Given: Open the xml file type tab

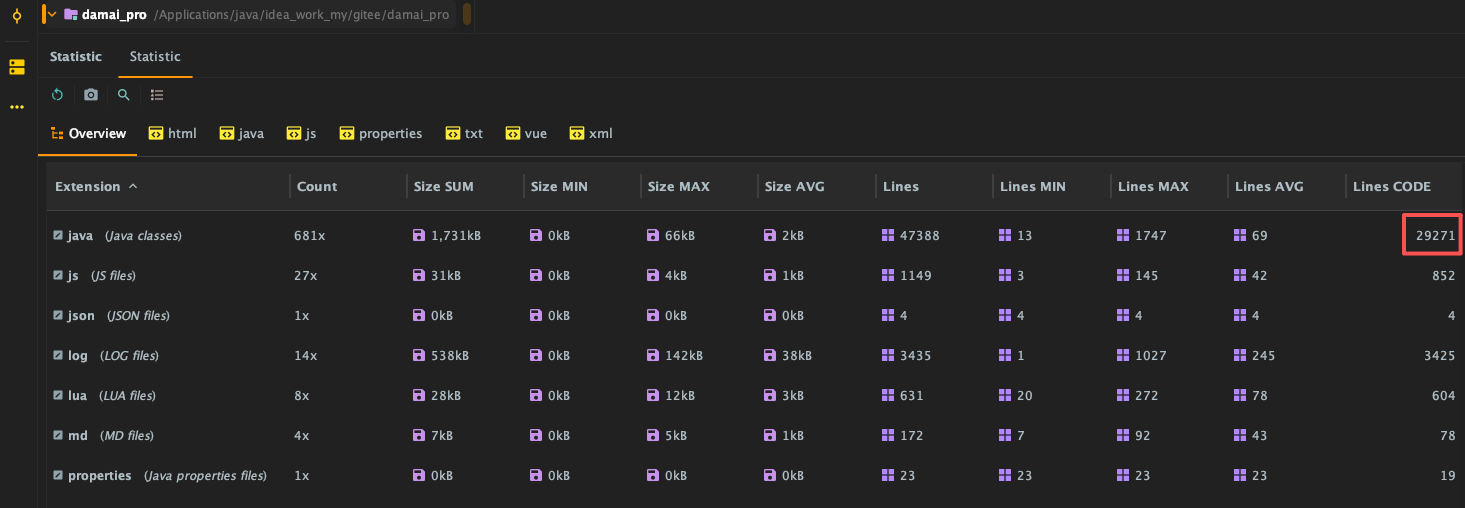Looking at the screenshot, I should pyautogui.click(x=590, y=134).
